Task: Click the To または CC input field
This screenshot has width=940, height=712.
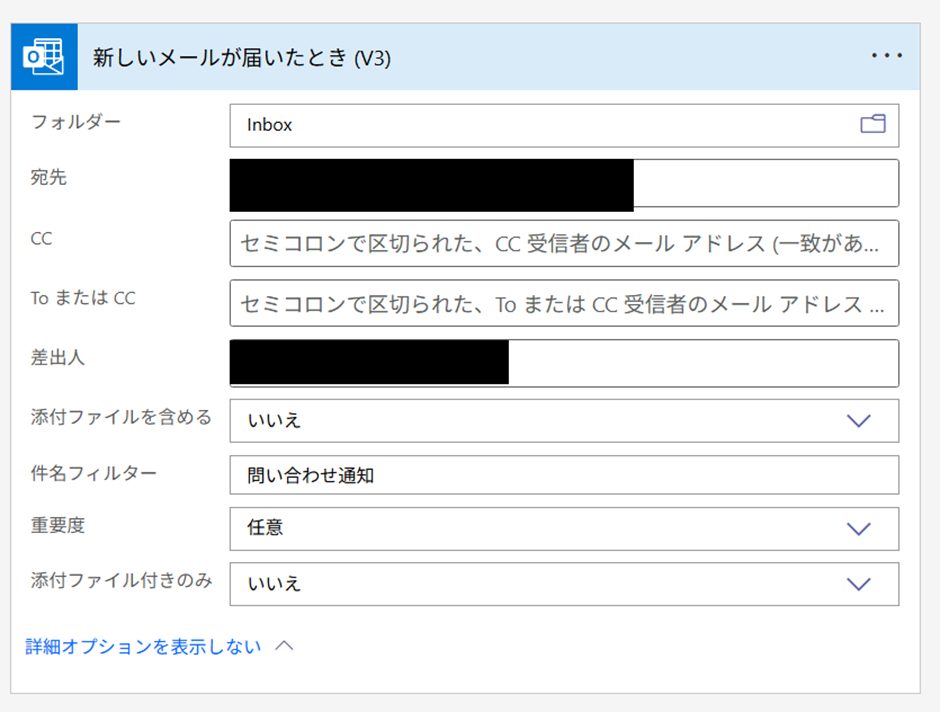Action: click(x=564, y=303)
